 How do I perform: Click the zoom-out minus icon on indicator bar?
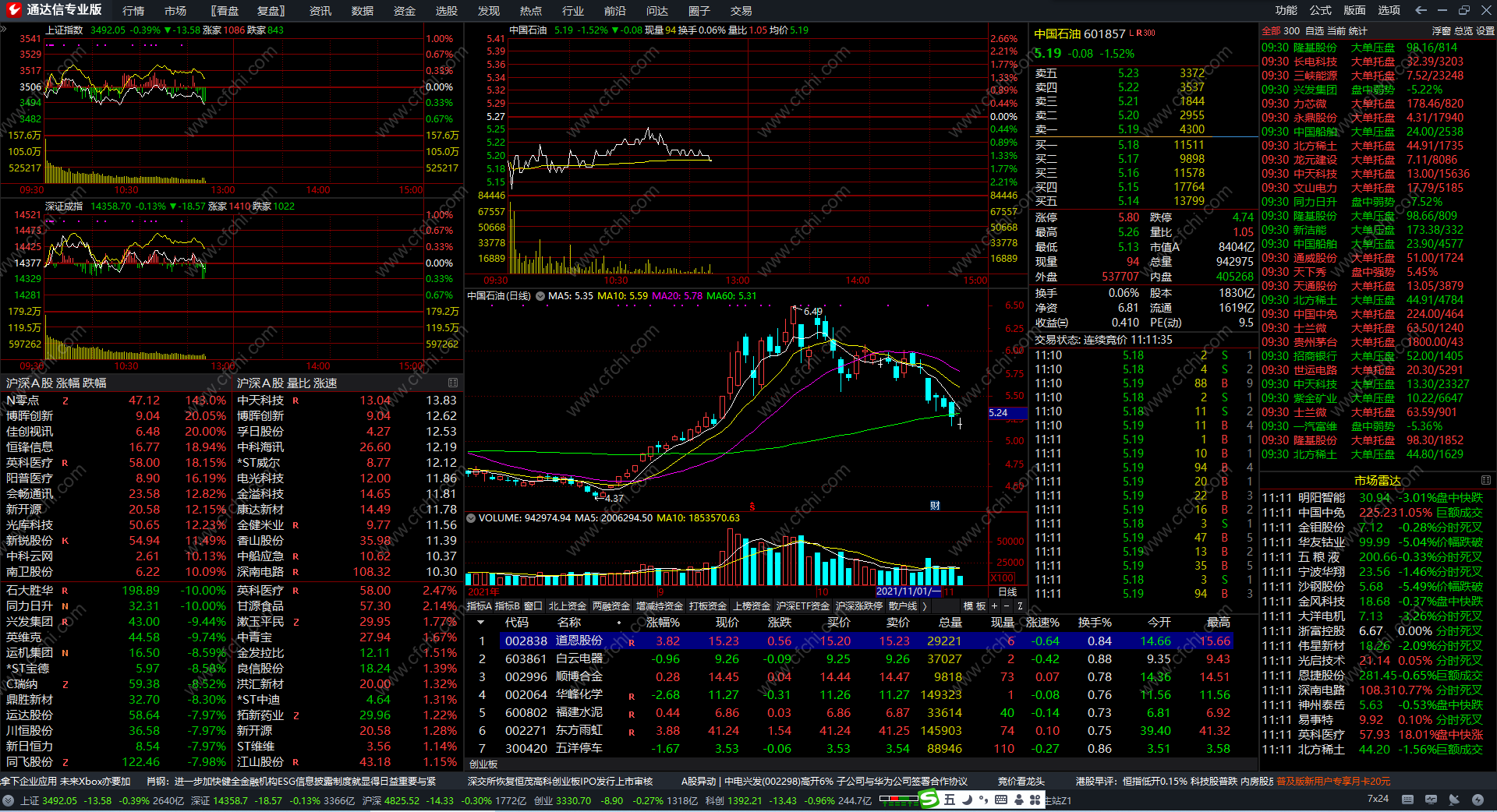[x=1007, y=605]
